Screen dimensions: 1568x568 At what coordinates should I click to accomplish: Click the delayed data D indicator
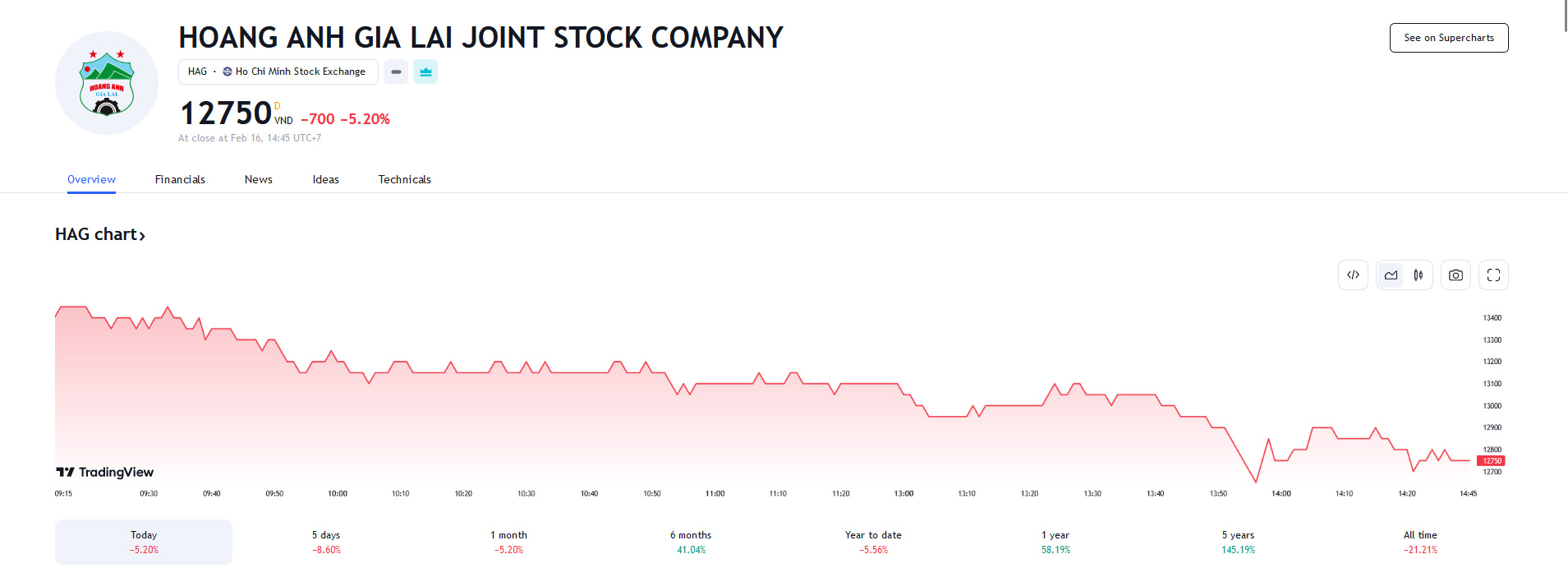(x=278, y=106)
